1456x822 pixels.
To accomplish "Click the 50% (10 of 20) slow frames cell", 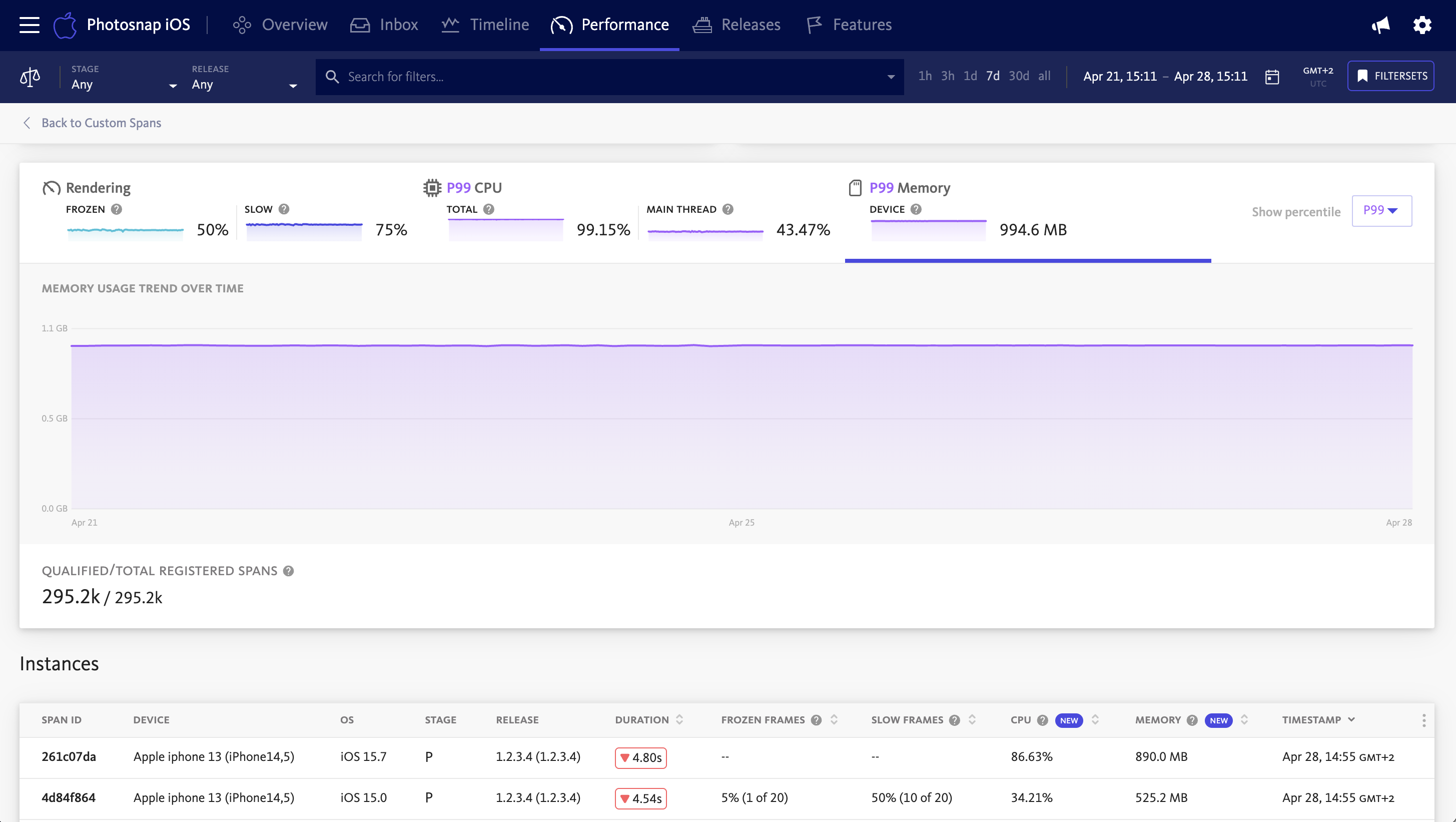I will (x=912, y=797).
